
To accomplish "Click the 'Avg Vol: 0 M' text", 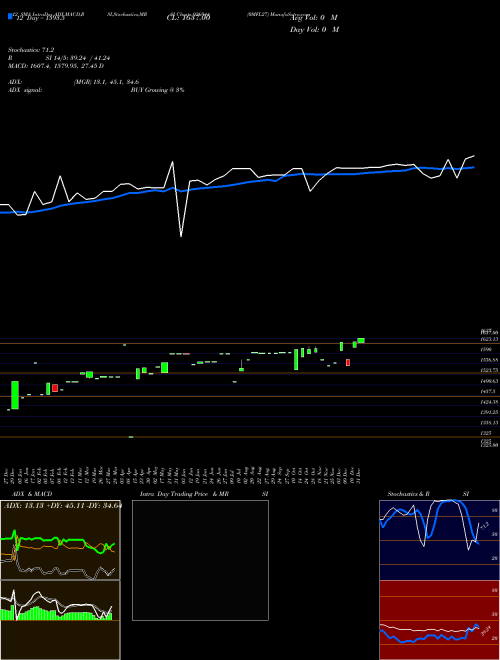I will [314, 18].
